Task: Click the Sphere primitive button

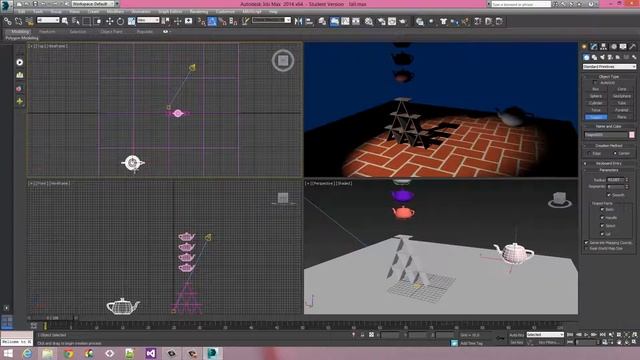Action: coord(596,96)
